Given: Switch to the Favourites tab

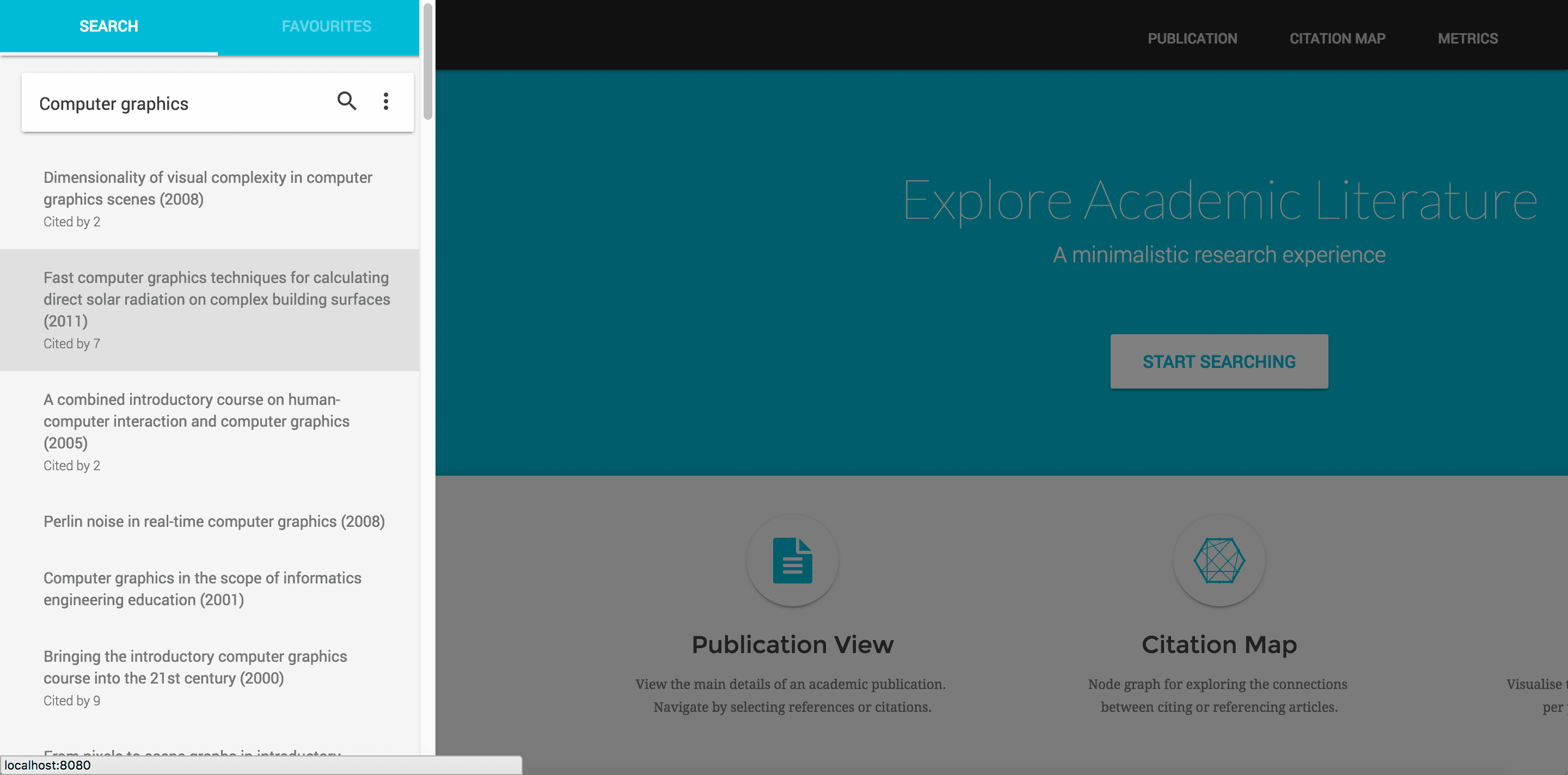Looking at the screenshot, I should click(326, 26).
